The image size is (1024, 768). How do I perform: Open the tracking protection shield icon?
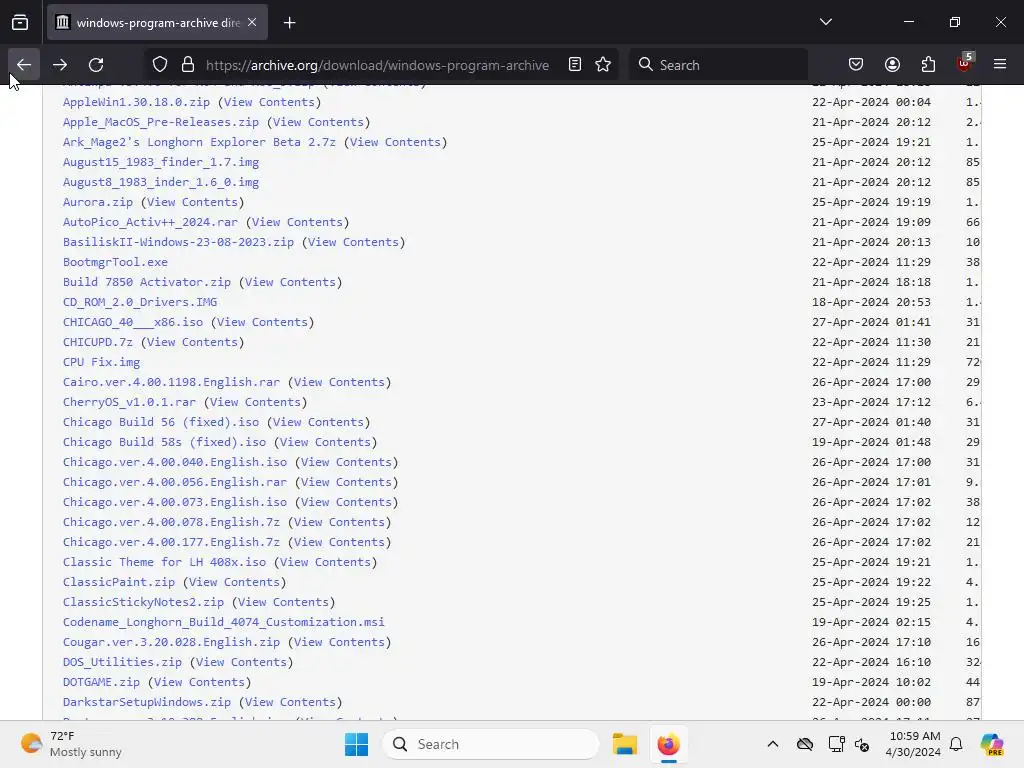tap(160, 65)
